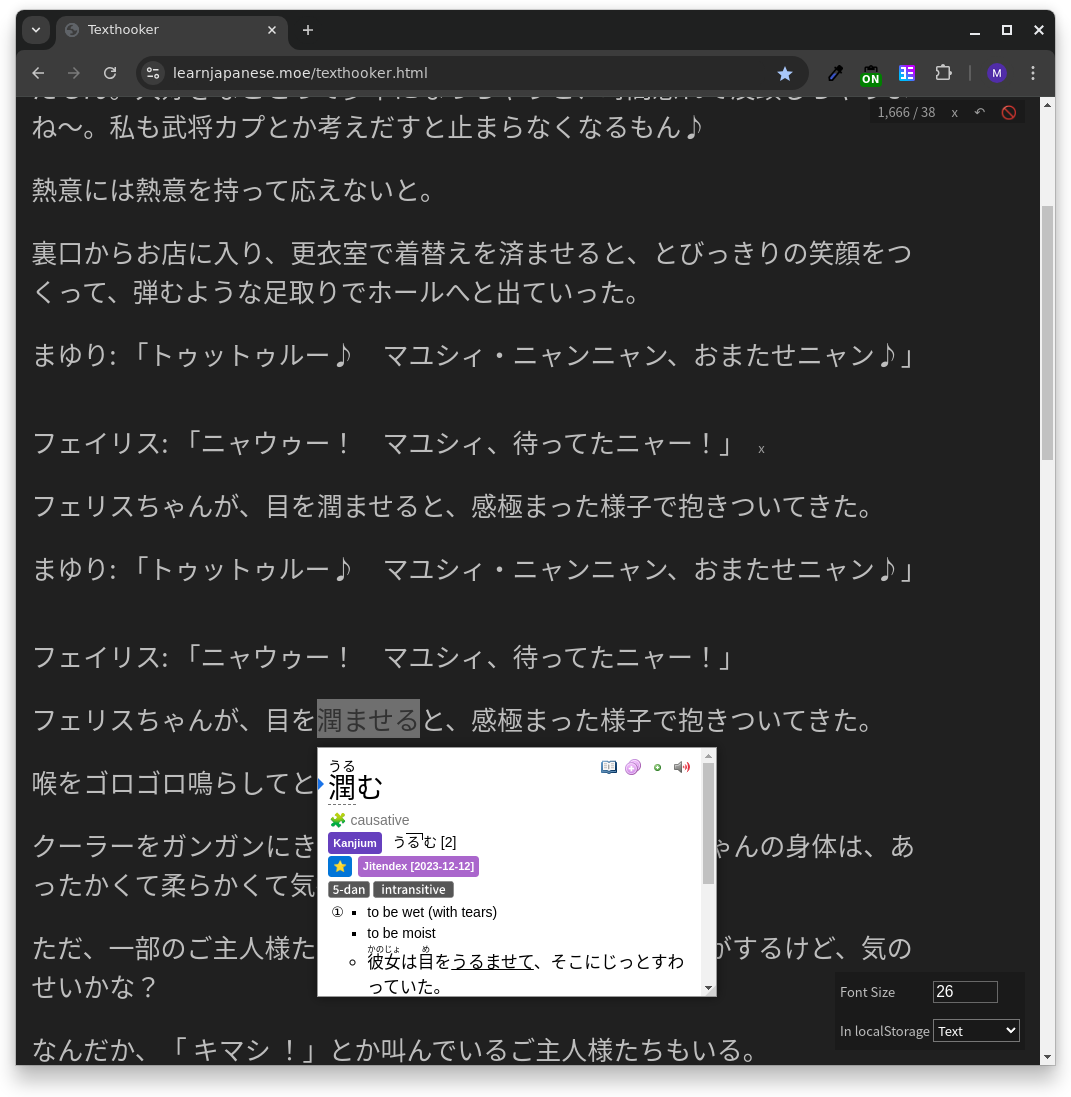Click the undo arrow next to counter
The width and height of the screenshot is (1071, 1097).
tap(979, 112)
